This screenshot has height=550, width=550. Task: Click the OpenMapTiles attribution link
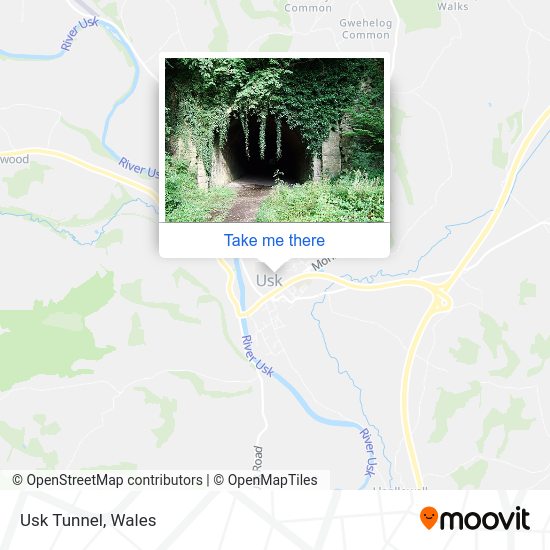tap(266, 480)
